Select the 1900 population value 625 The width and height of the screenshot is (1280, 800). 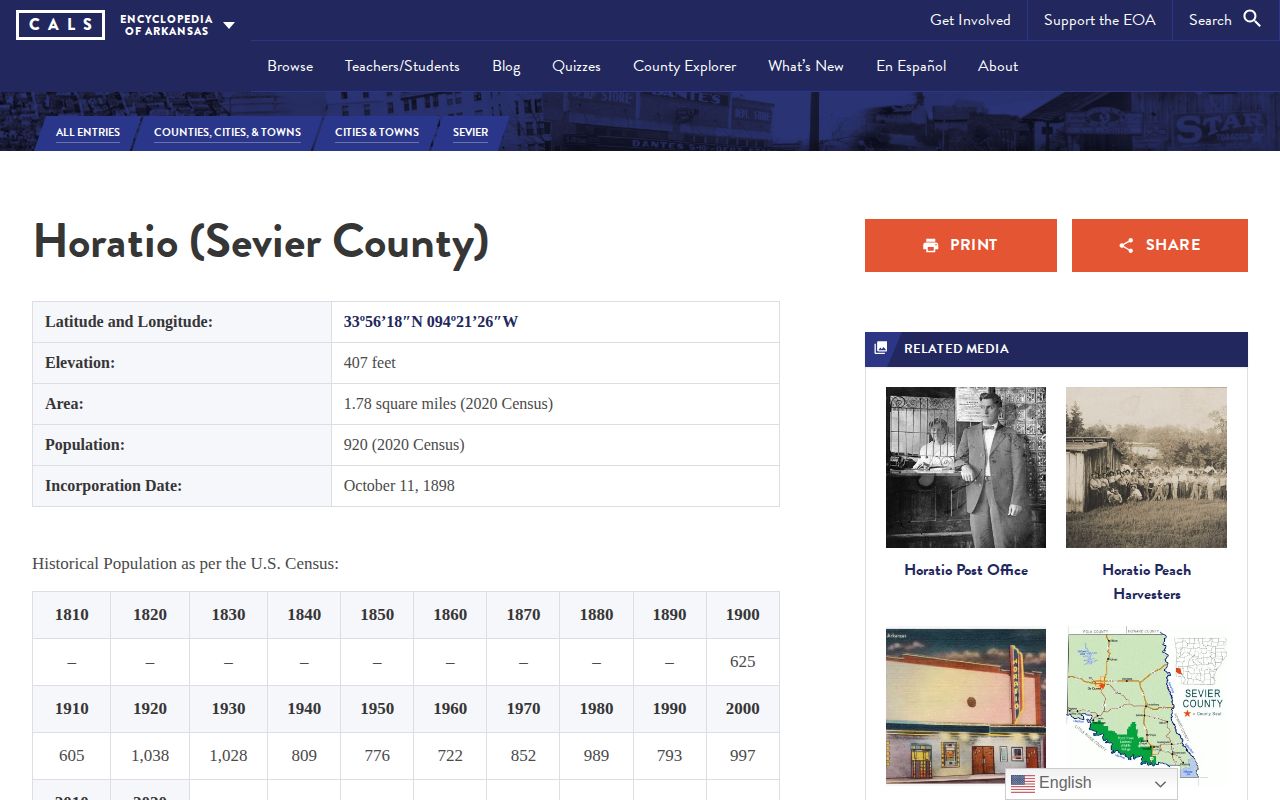[743, 662]
